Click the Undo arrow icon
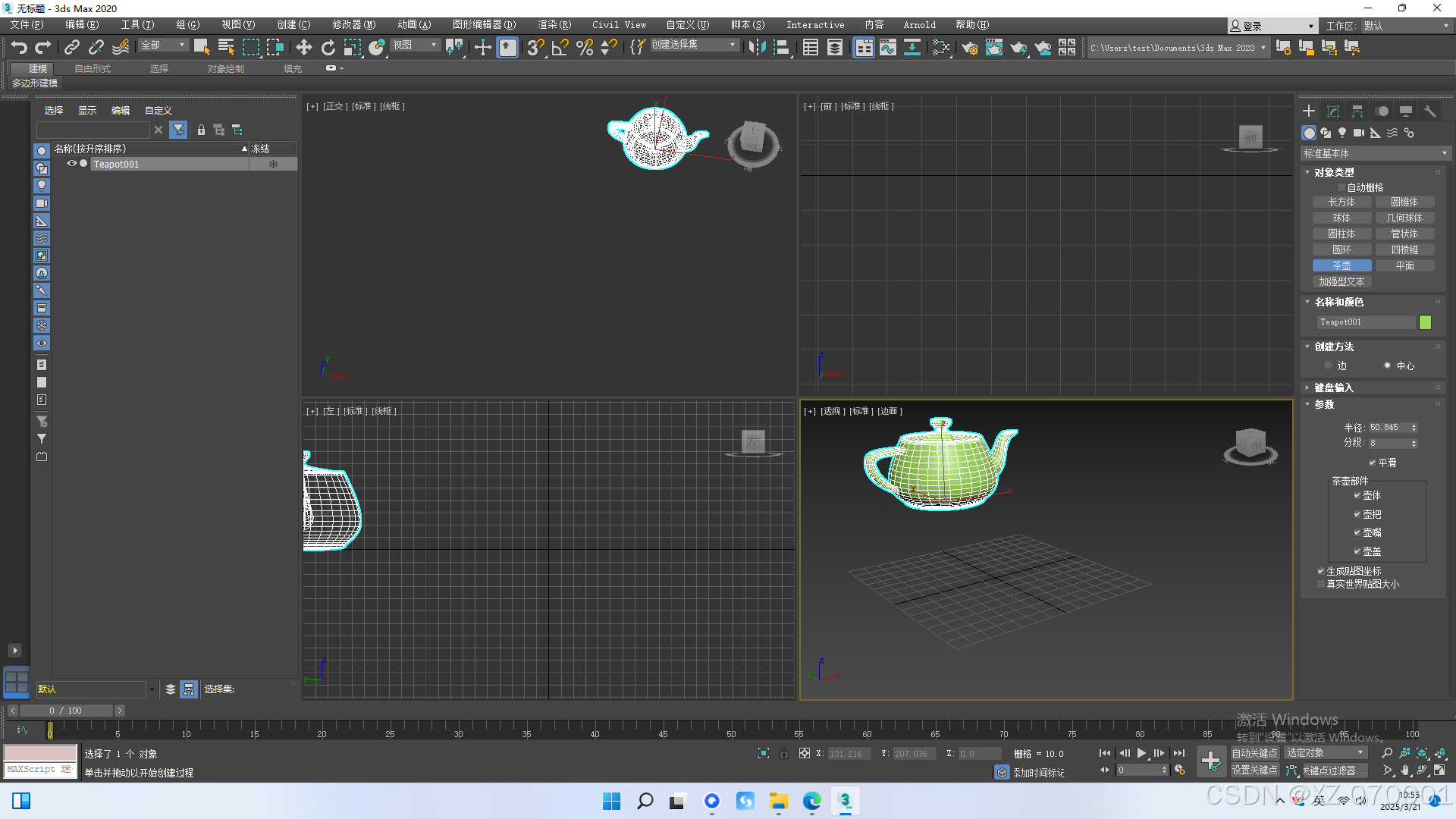 pos(19,48)
